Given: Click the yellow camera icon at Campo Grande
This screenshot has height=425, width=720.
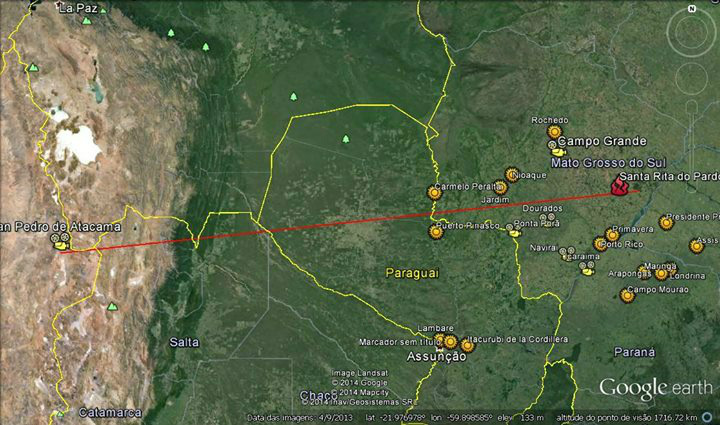Looking at the screenshot, I should tap(558, 152).
